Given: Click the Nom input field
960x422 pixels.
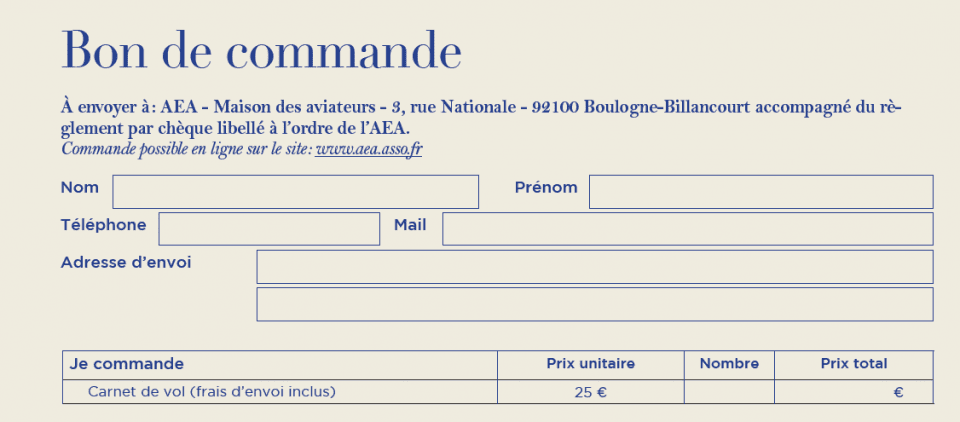Looking at the screenshot, I should pos(295,192).
